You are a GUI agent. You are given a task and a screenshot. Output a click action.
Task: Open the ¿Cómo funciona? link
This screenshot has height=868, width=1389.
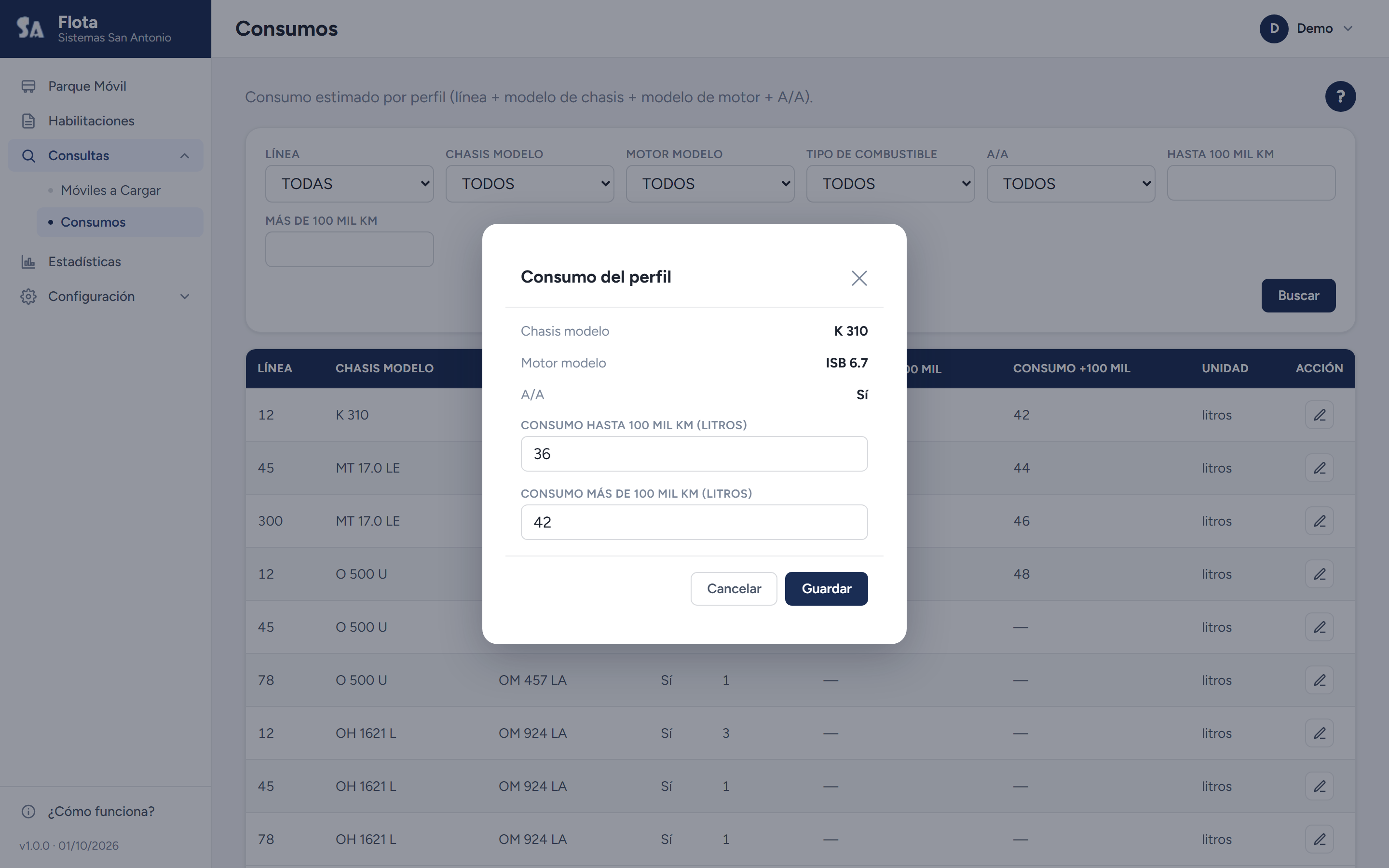pos(101,811)
